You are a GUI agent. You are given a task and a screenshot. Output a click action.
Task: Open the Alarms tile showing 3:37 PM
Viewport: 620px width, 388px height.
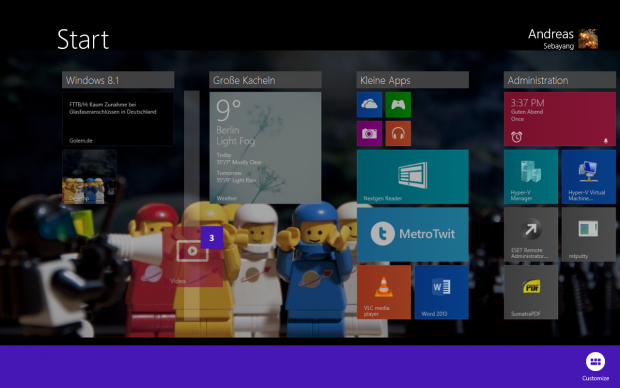[560, 119]
